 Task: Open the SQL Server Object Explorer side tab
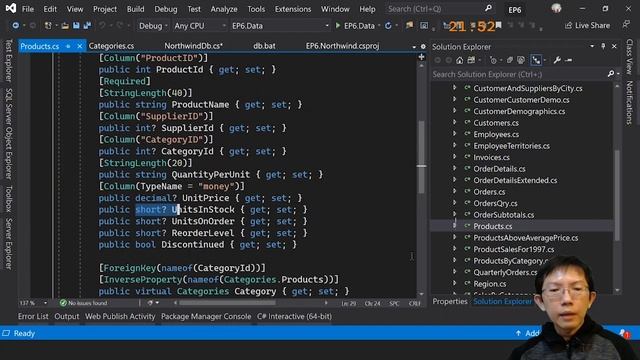pos(8,133)
